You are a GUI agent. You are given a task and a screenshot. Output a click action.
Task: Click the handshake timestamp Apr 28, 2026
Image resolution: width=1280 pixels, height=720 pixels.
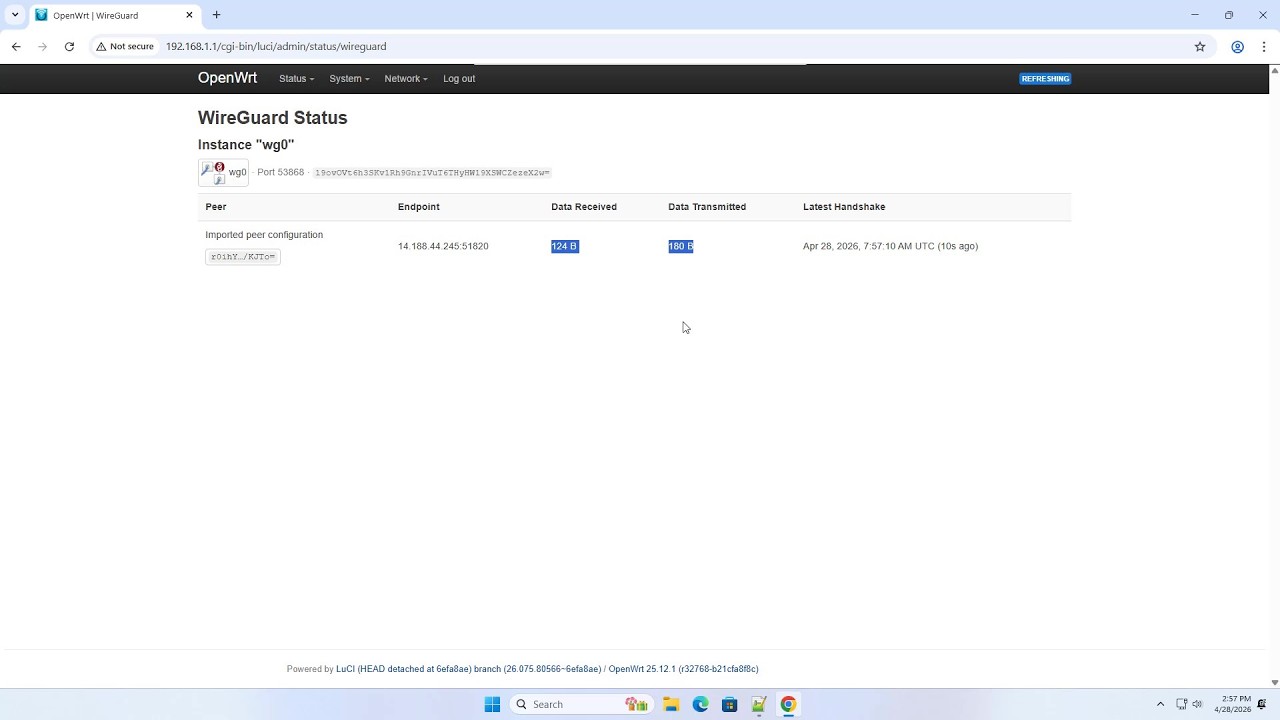pos(890,246)
